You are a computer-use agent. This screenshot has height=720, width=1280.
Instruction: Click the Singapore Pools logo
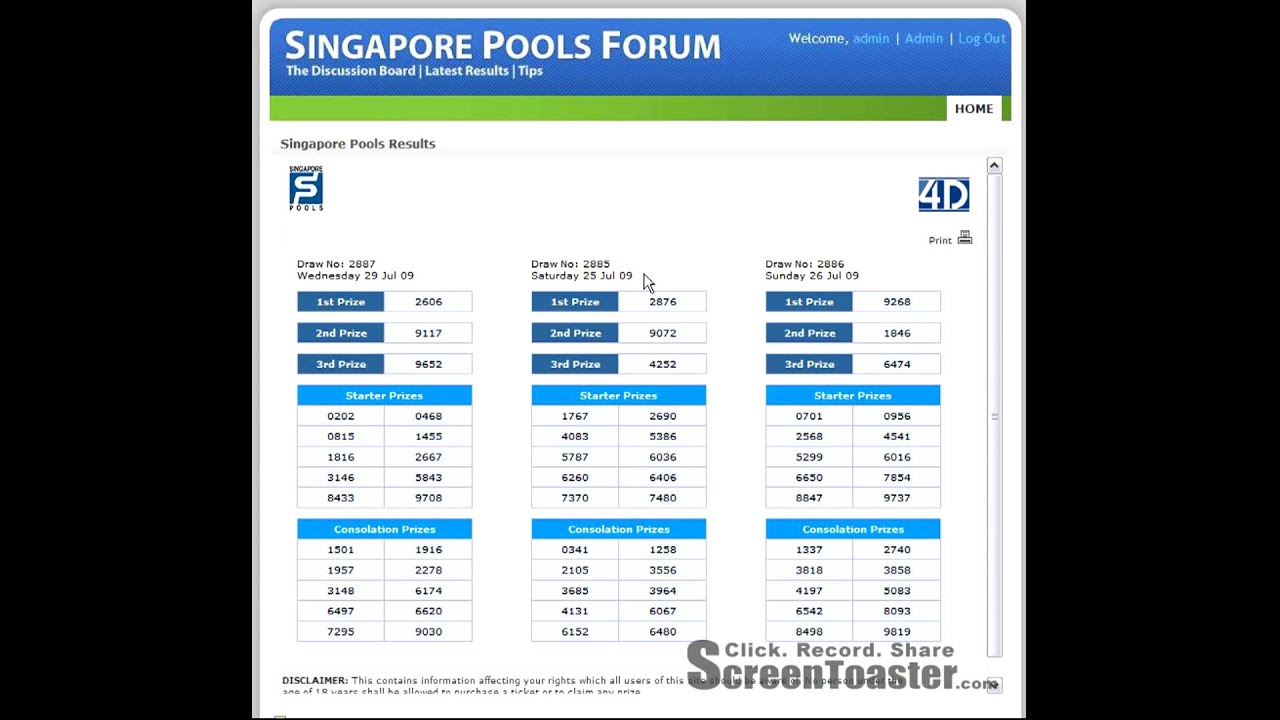(306, 188)
